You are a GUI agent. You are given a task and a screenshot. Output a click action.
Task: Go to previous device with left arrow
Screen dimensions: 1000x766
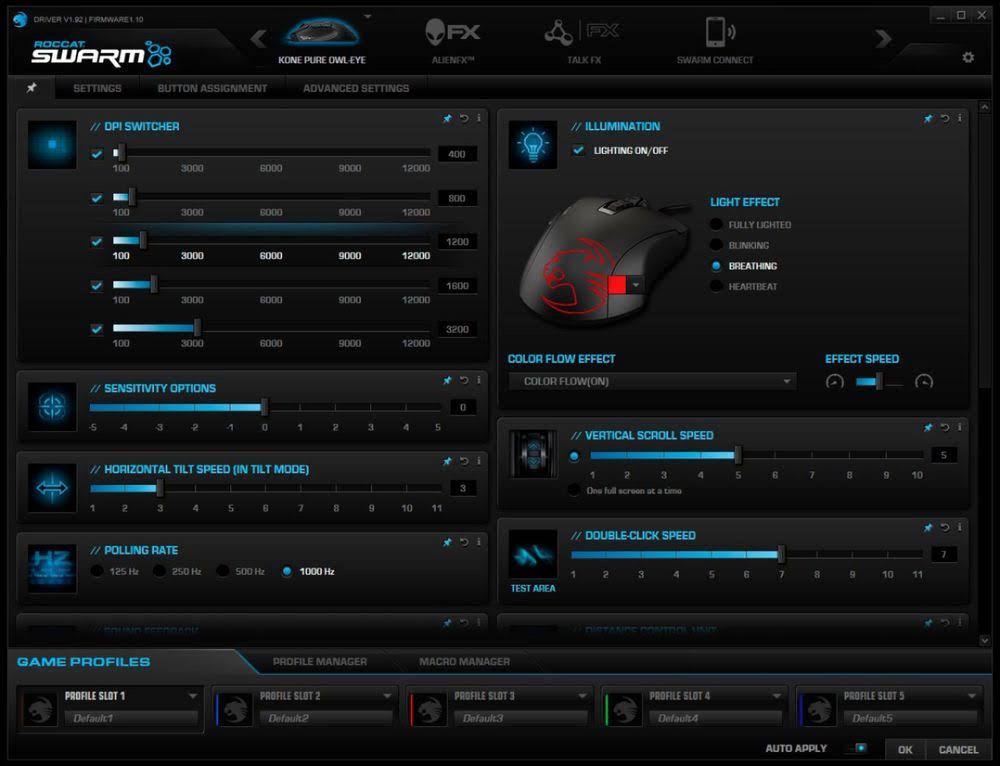(x=258, y=39)
